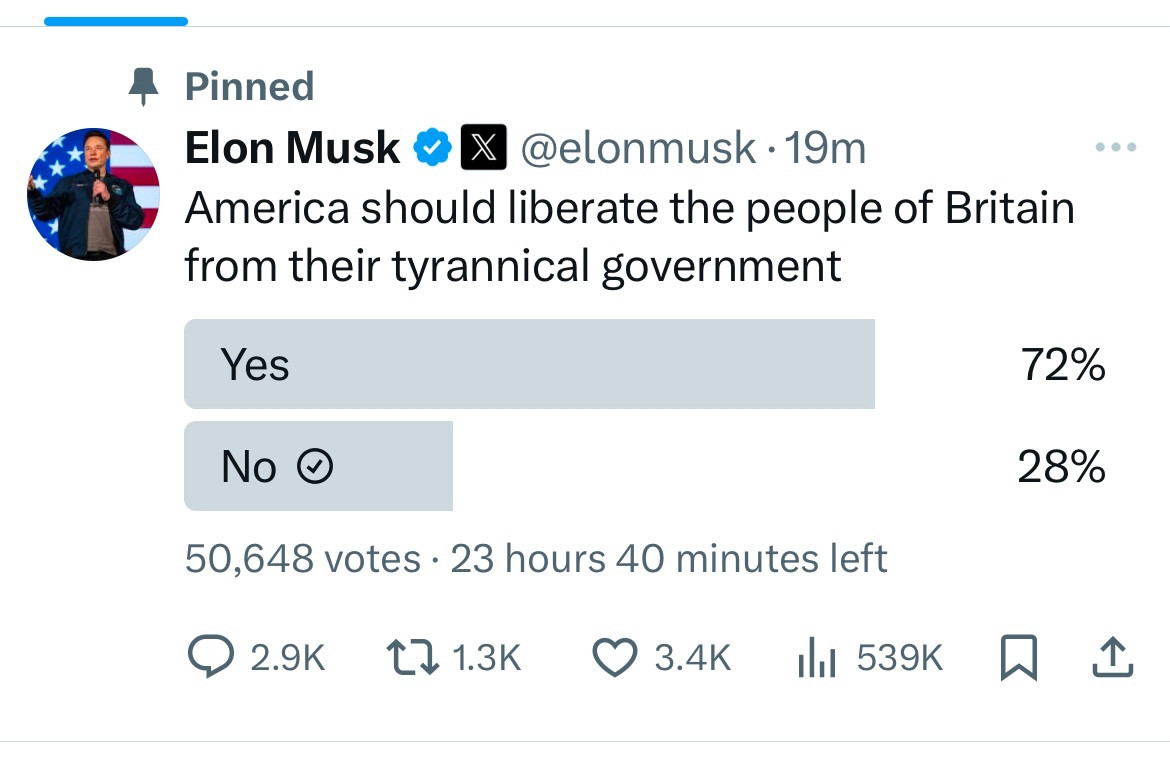Viewport: 1170px width, 765px height.
Task: Click the pin icon beside Pinned
Action: click(143, 87)
